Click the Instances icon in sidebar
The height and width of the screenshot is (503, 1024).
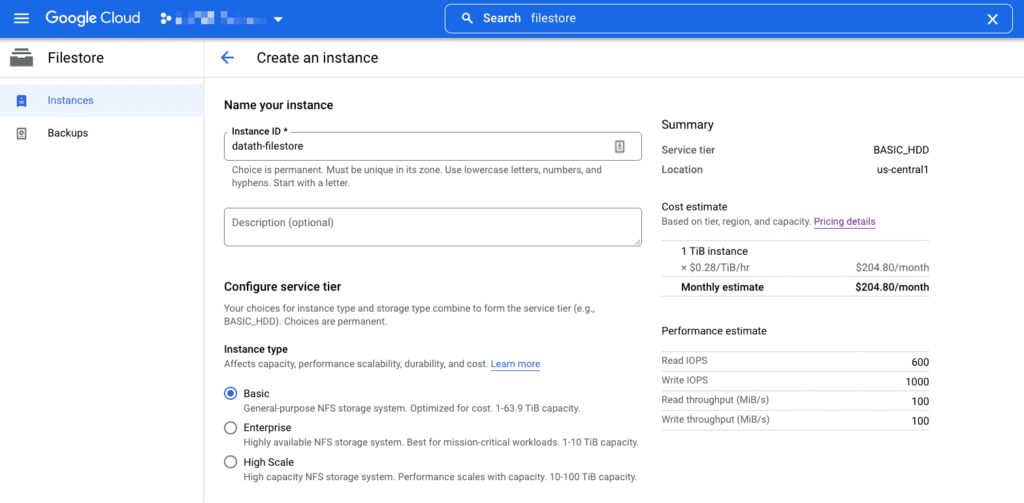22,101
